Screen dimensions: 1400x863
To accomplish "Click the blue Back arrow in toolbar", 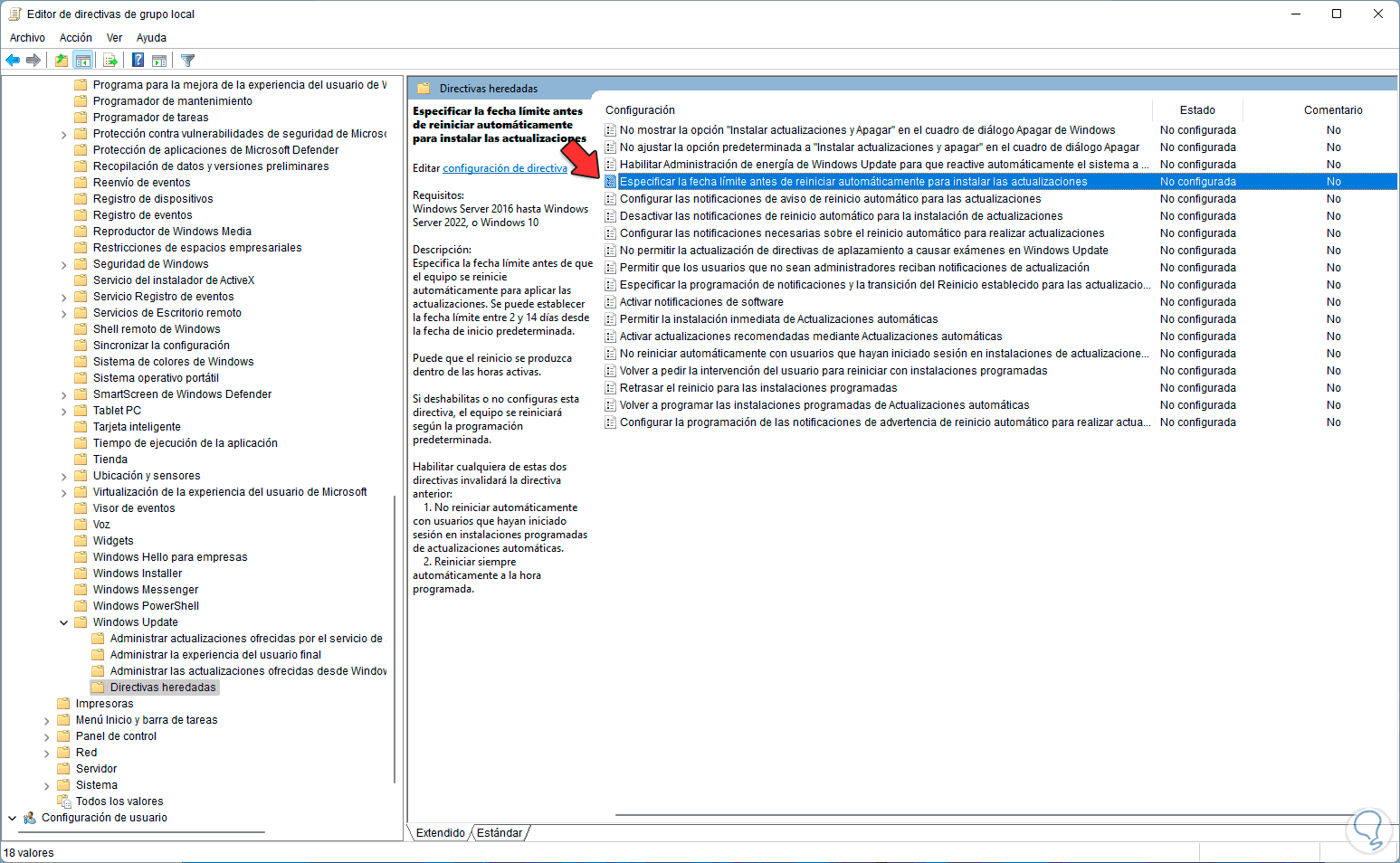I will click(13, 61).
